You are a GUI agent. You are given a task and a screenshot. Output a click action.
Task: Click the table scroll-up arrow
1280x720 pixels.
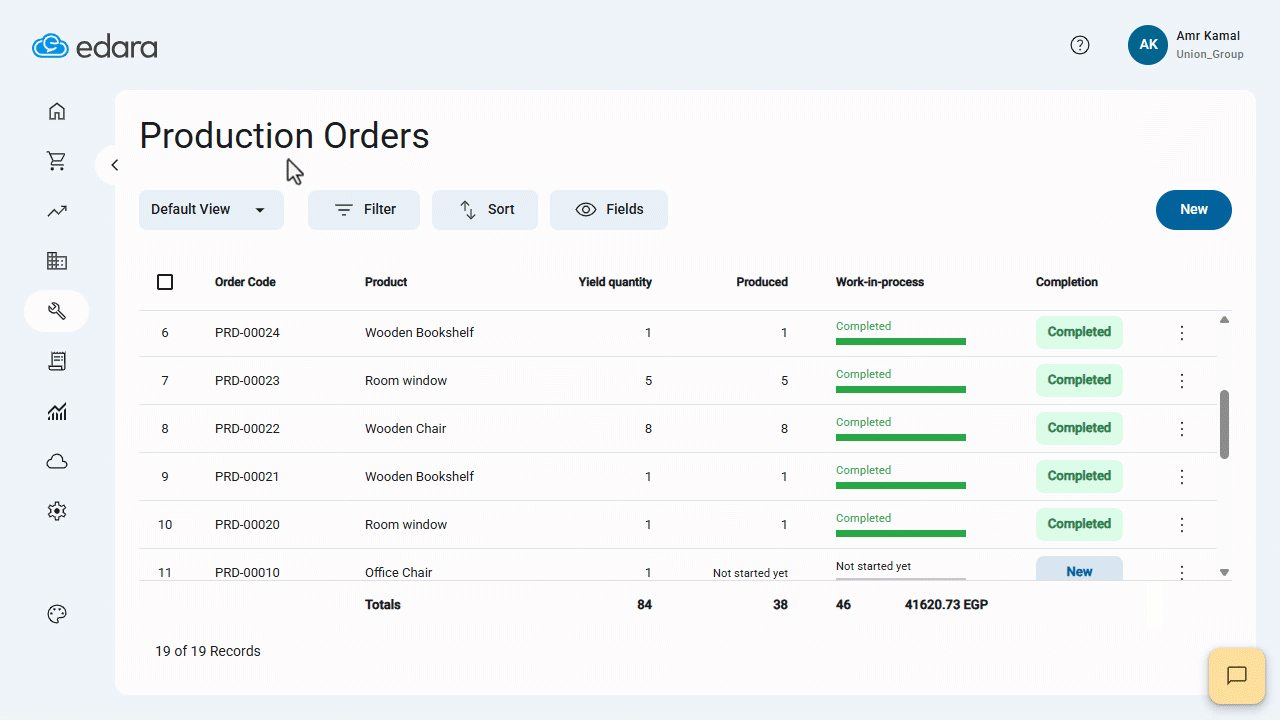(x=1224, y=320)
